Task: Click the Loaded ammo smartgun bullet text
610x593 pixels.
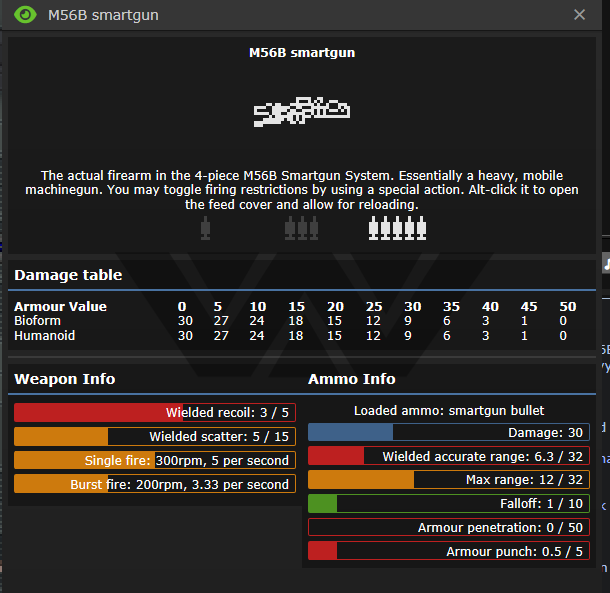Action: point(448,411)
